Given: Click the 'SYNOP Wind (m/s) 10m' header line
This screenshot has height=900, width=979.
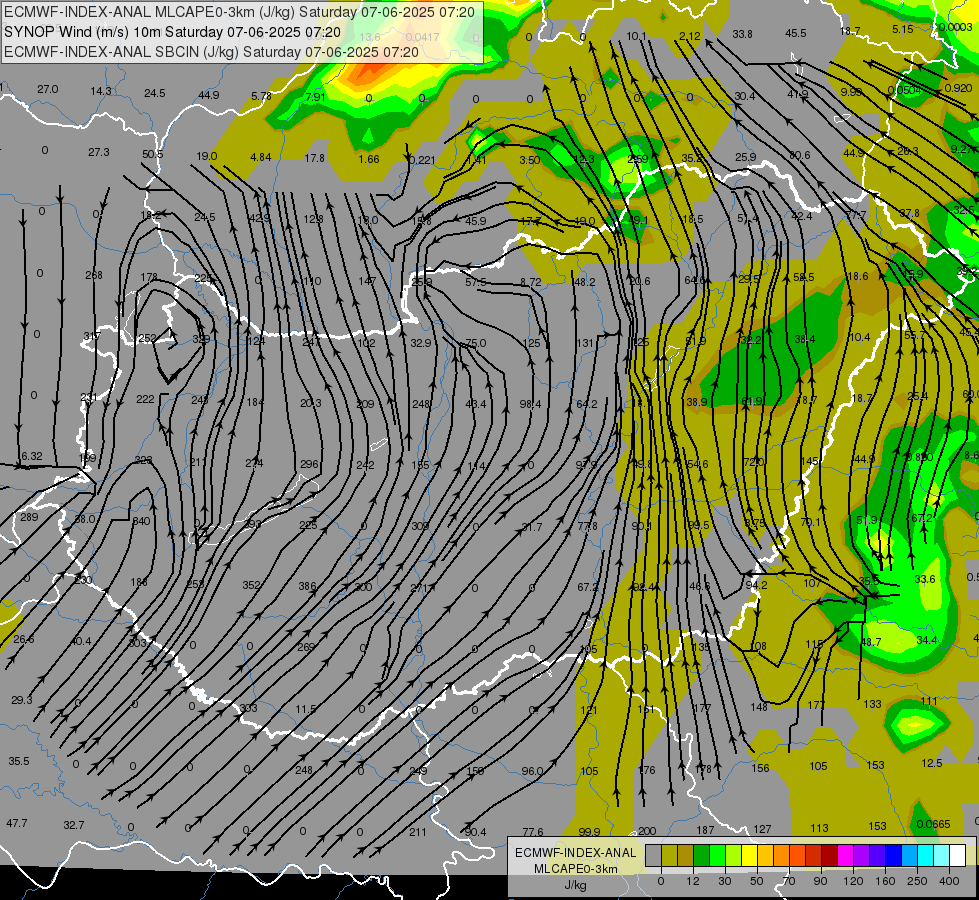Looking at the screenshot, I should (172, 32).
